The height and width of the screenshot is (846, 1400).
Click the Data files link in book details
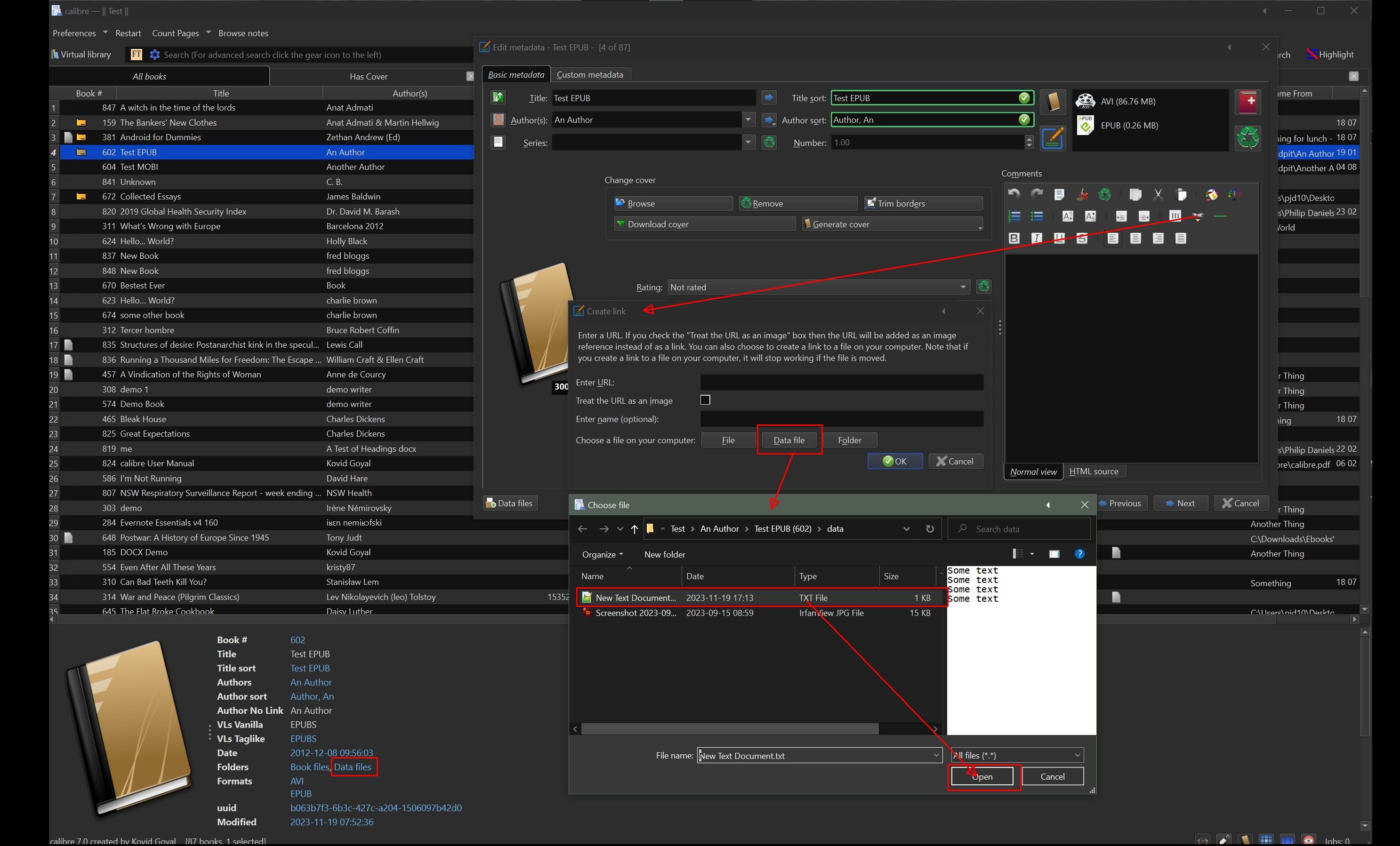coord(352,767)
